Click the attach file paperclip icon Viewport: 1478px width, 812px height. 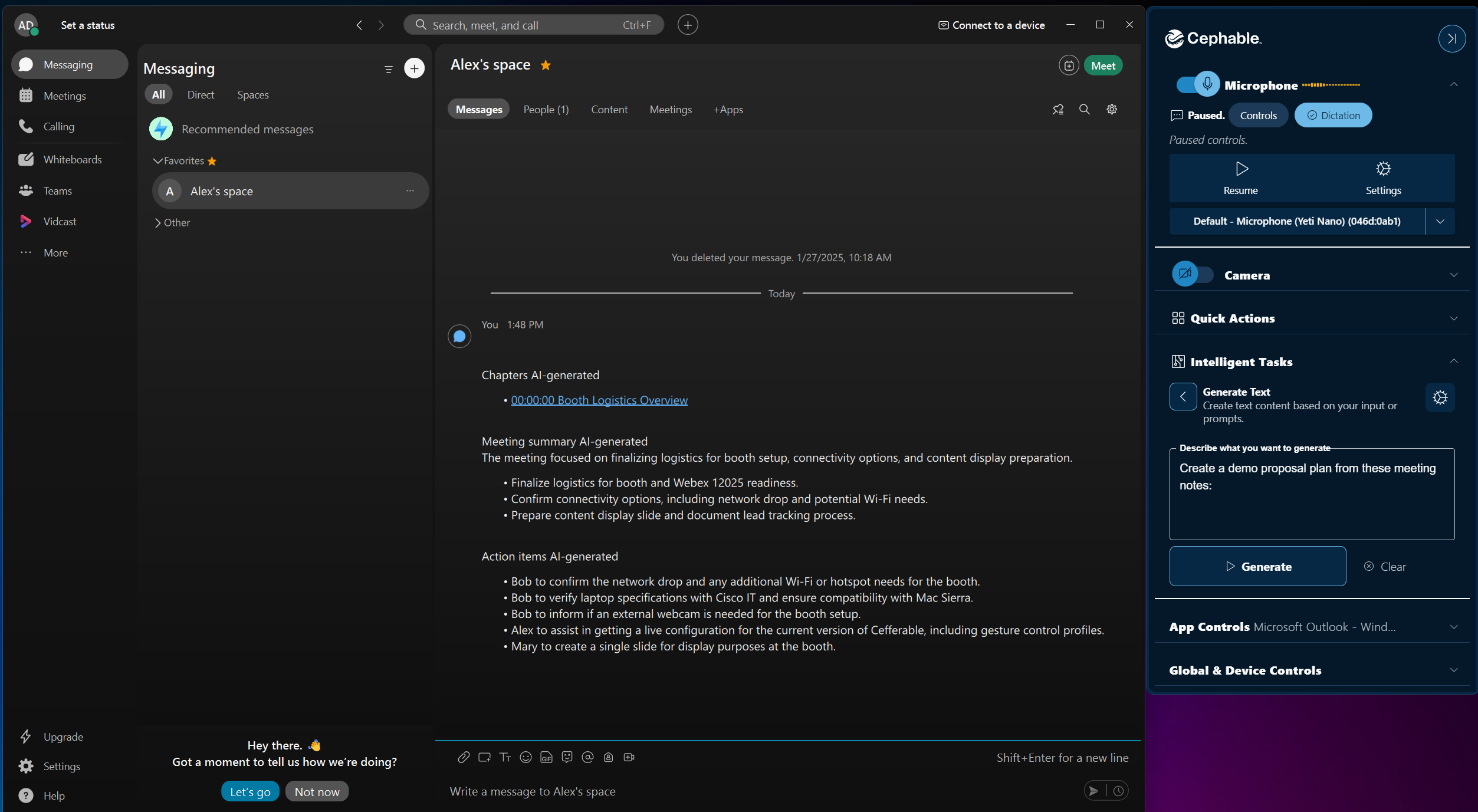(464, 757)
